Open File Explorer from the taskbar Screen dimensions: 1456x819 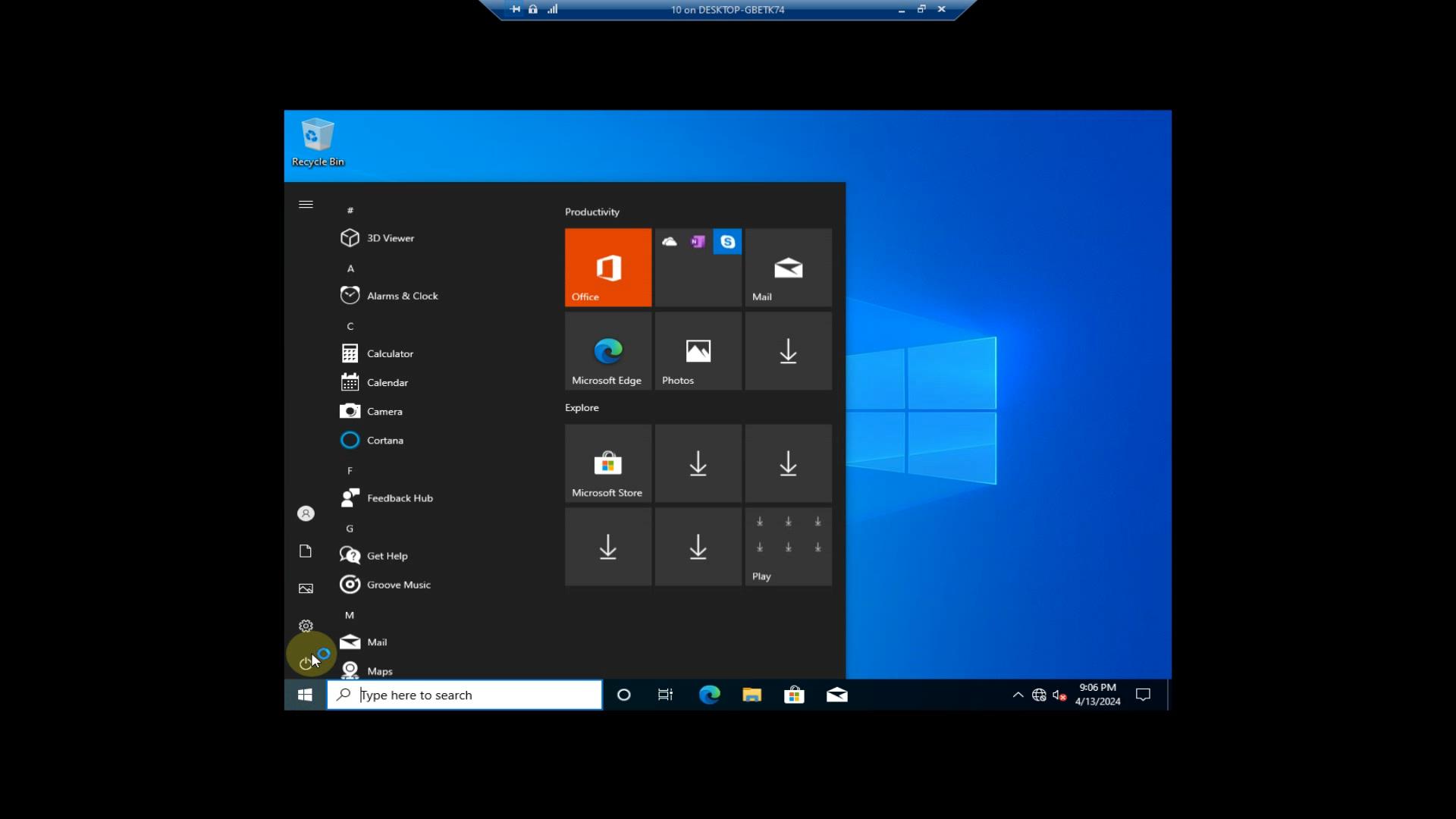752,695
